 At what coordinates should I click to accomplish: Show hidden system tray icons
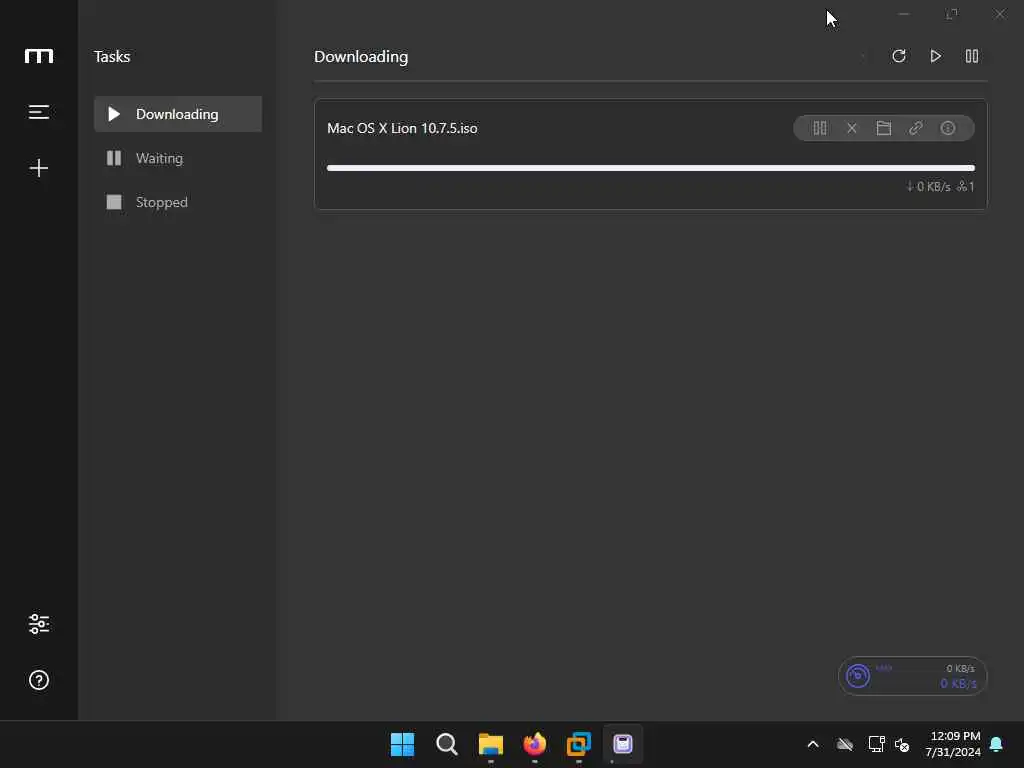tap(813, 744)
